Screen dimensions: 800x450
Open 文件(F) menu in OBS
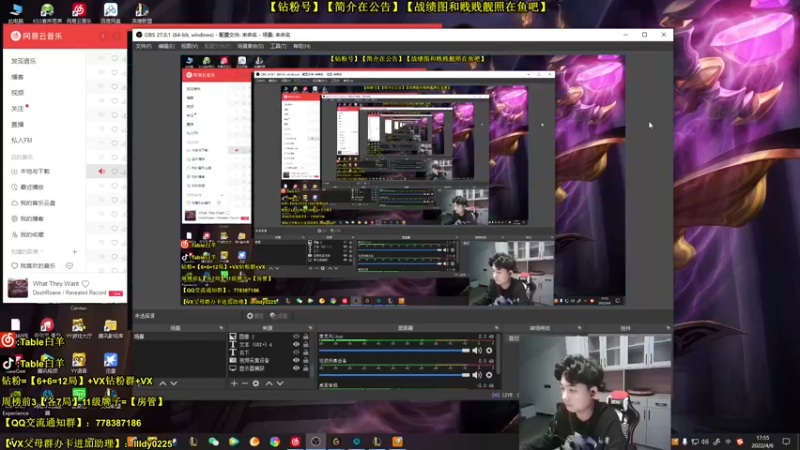click(143, 46)
